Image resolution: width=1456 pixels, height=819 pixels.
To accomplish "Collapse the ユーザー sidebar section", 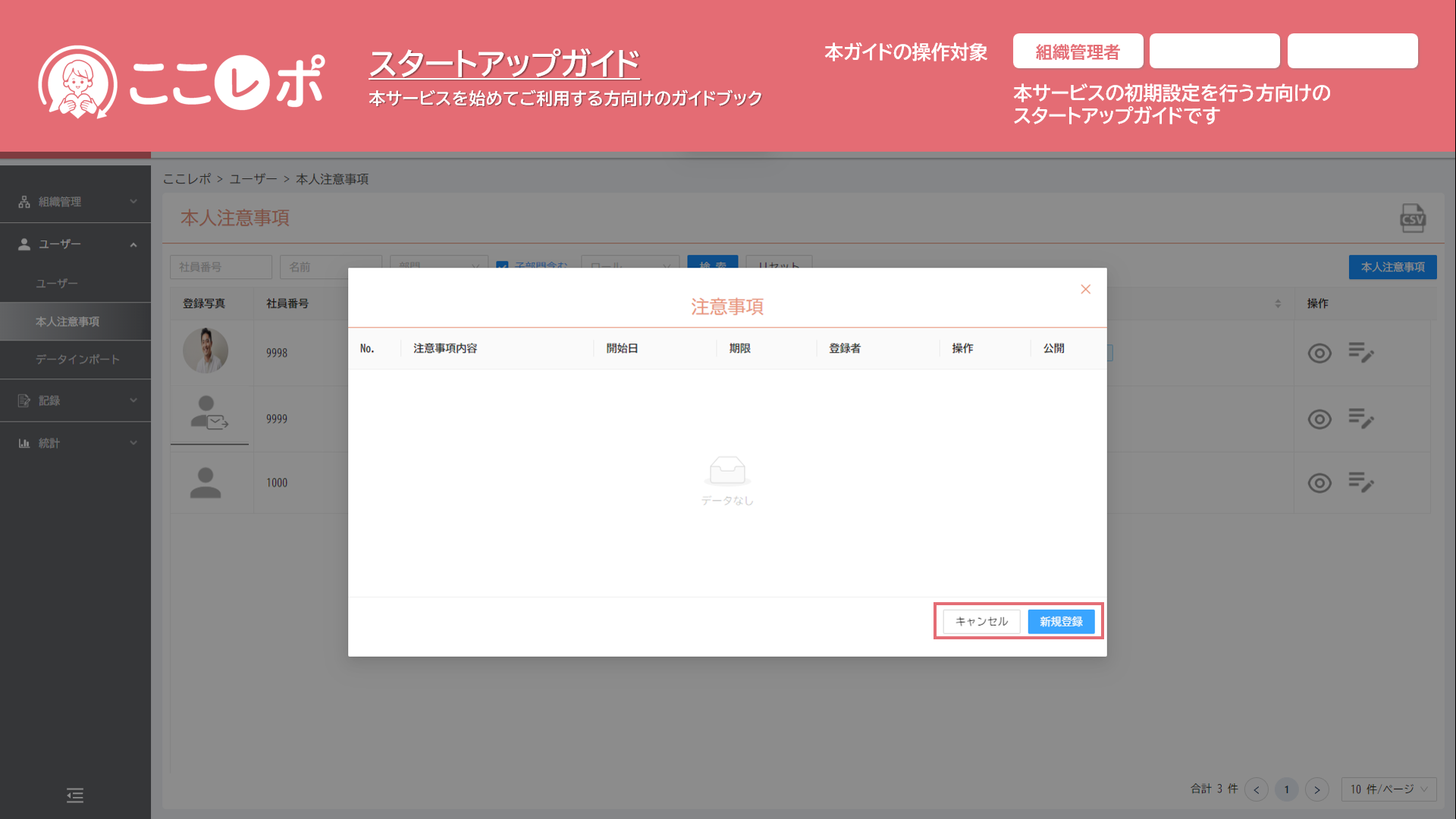I will pyautogui.click(x=76, y=244).
